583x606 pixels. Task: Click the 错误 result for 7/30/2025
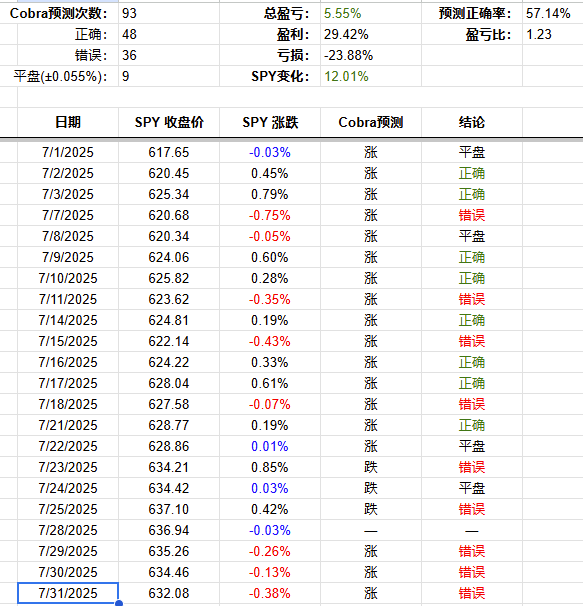pyautogui.click(x=472, y=572)
